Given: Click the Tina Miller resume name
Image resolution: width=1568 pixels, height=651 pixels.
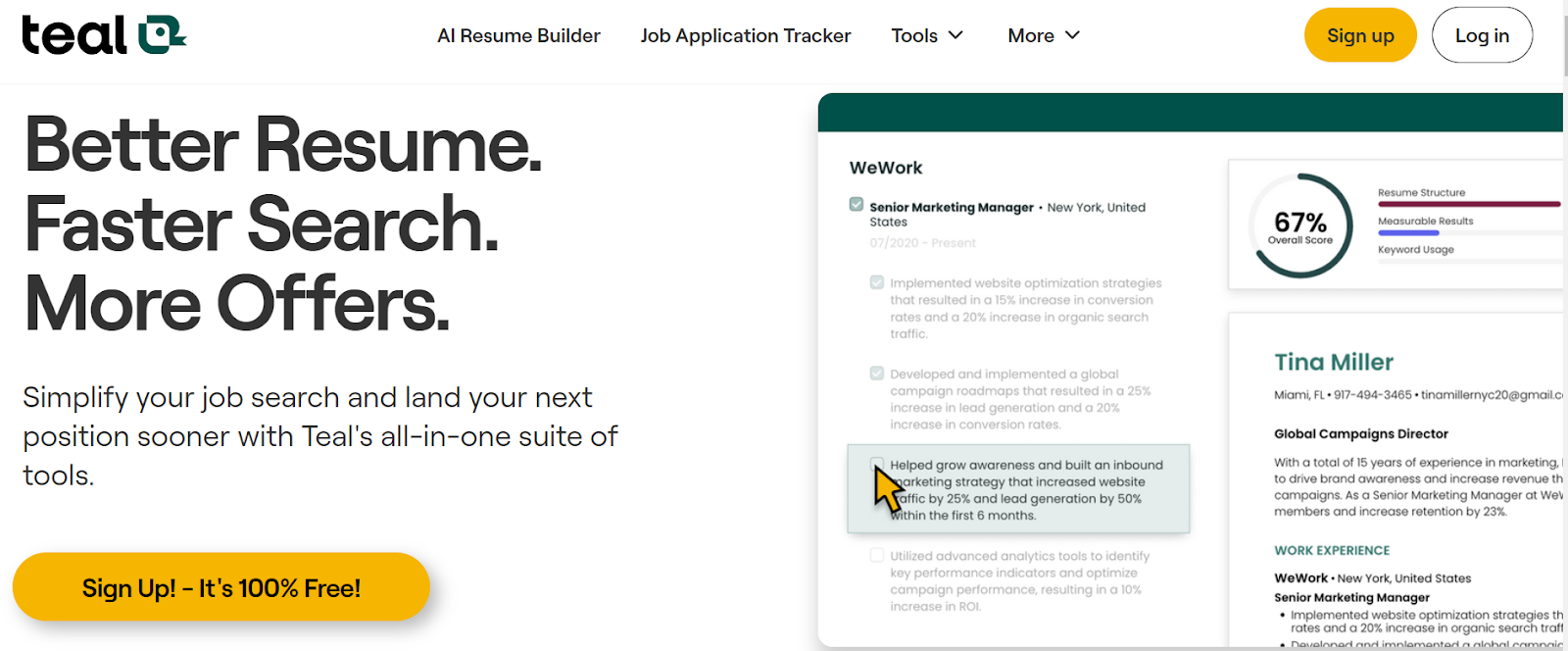Looking at the screenshot, I should pyautogui.click(x=1334, y=363).
